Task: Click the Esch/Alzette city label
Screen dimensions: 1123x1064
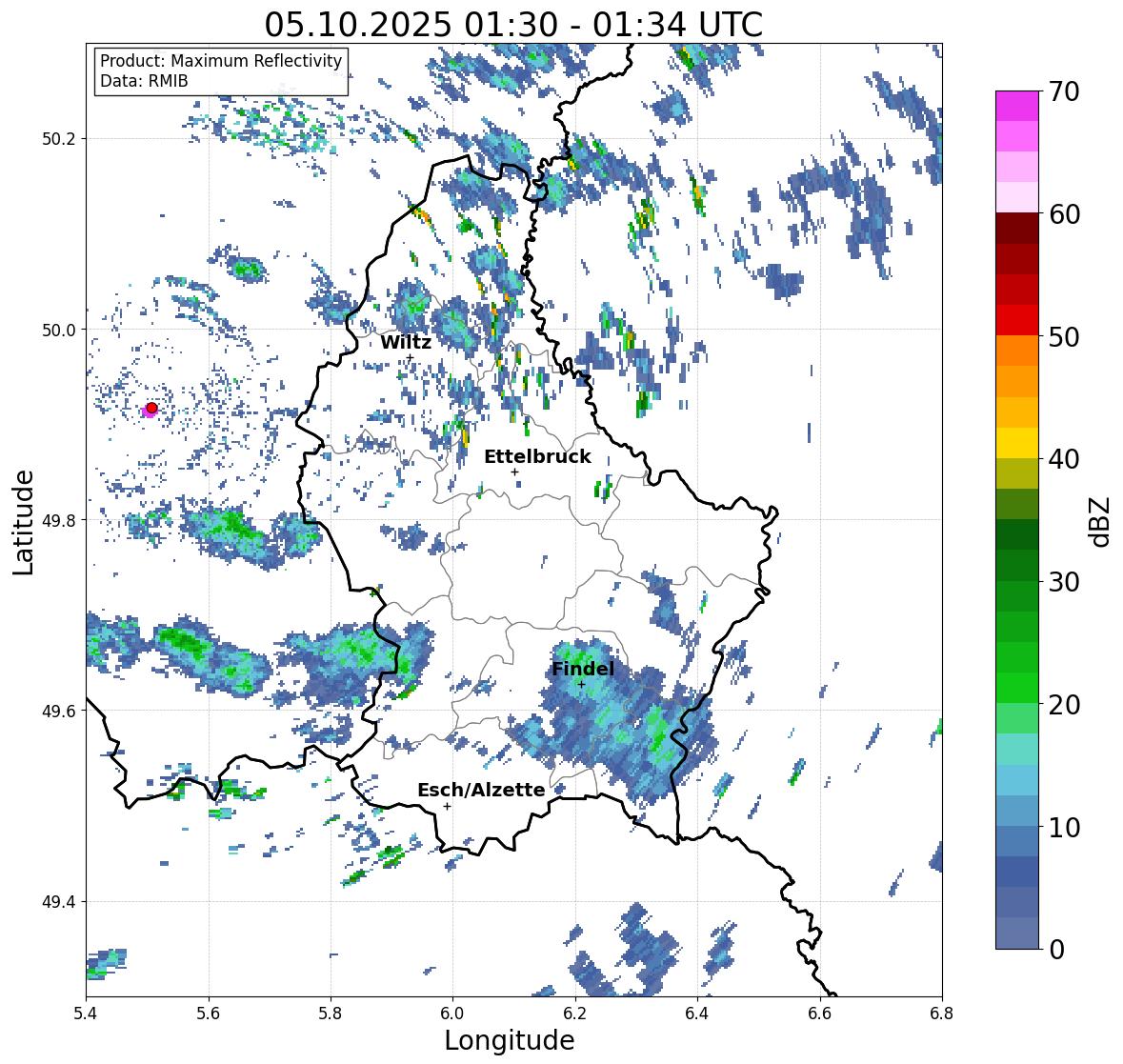Action: (481, 790)
